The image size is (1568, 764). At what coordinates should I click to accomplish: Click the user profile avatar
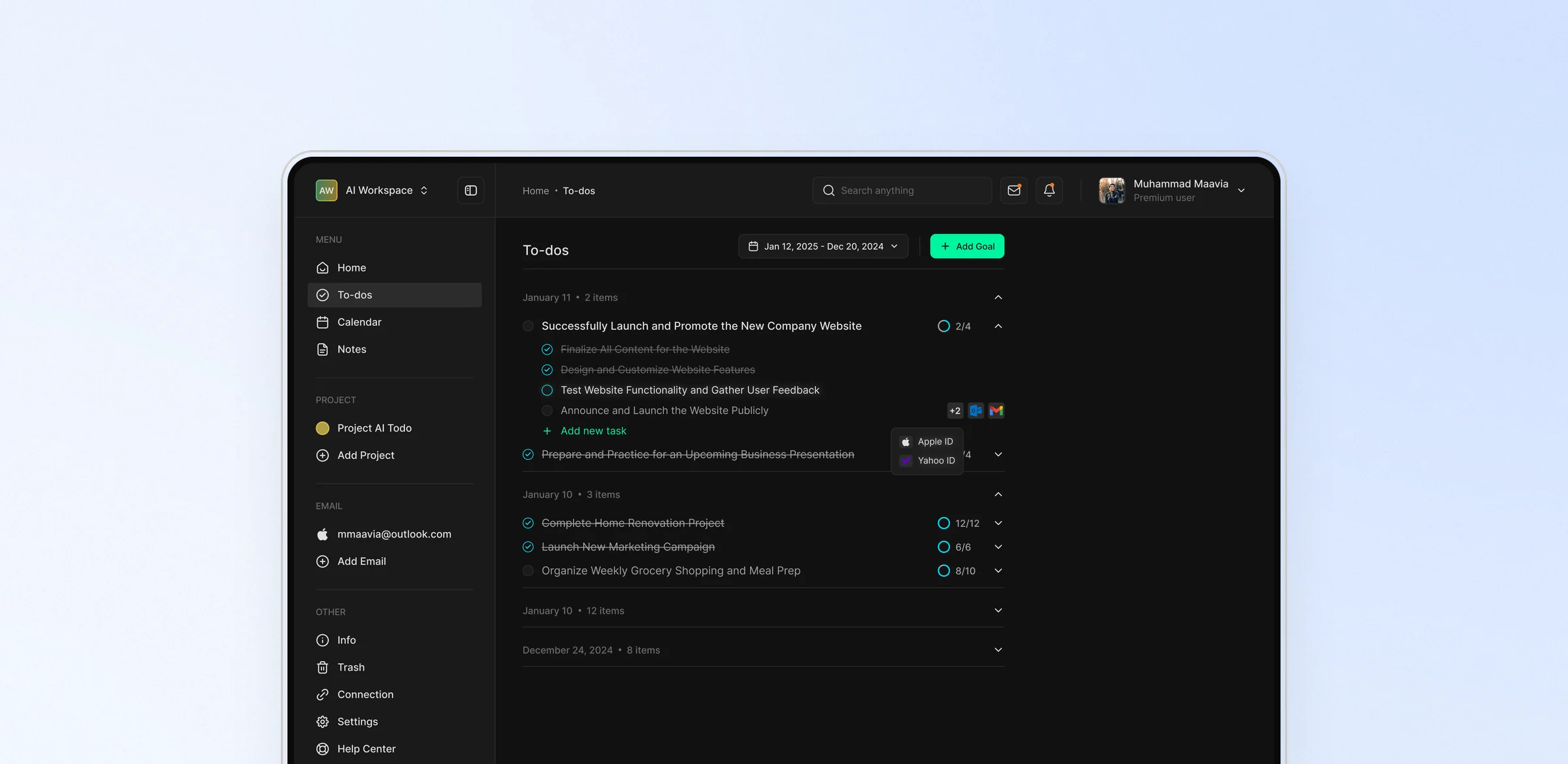(x=1112, y=190)
